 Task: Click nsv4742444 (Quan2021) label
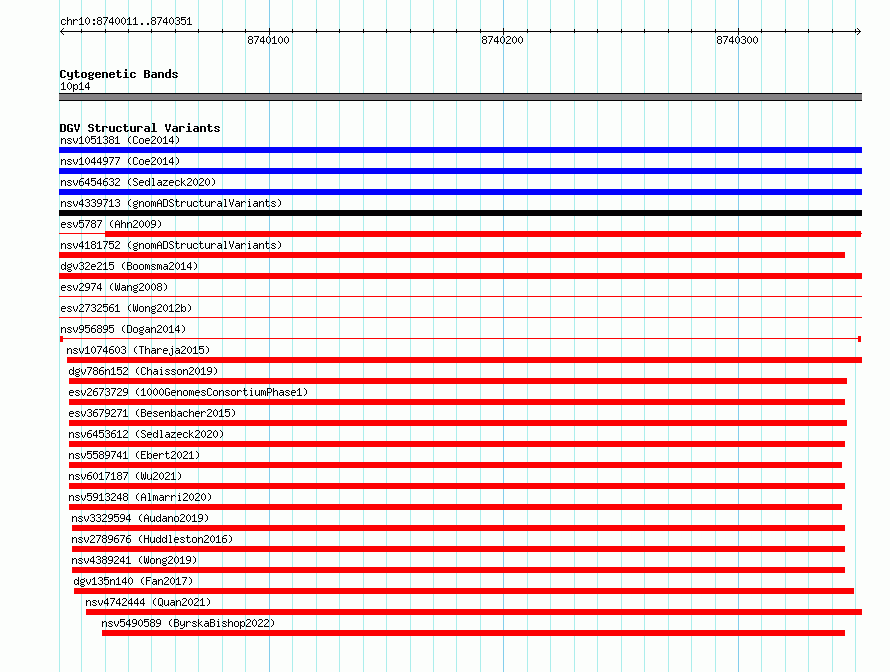(x=148, y=602)
